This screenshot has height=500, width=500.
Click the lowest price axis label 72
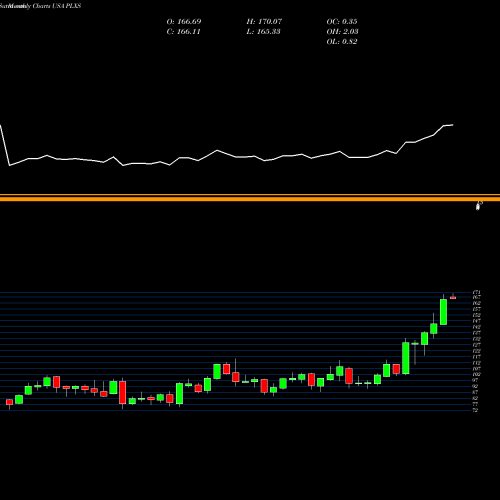tap(476, 410)
